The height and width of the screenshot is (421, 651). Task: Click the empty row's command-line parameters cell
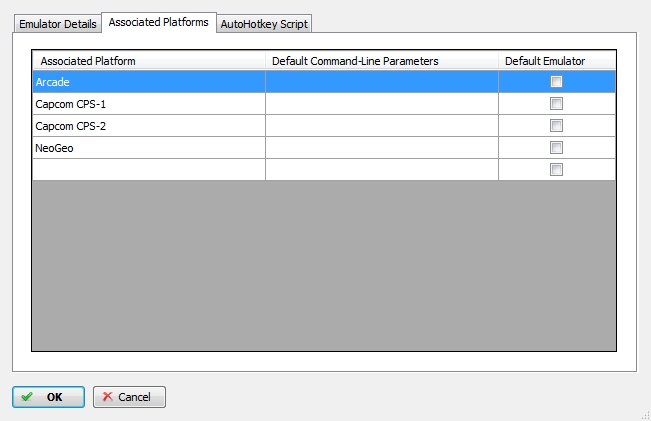pyautogui.click(x=382, y=170)
